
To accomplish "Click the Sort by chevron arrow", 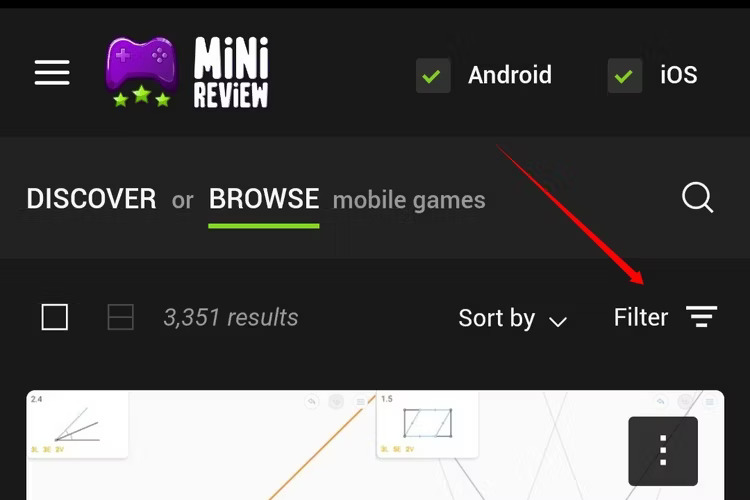I will tap(558, 321).
